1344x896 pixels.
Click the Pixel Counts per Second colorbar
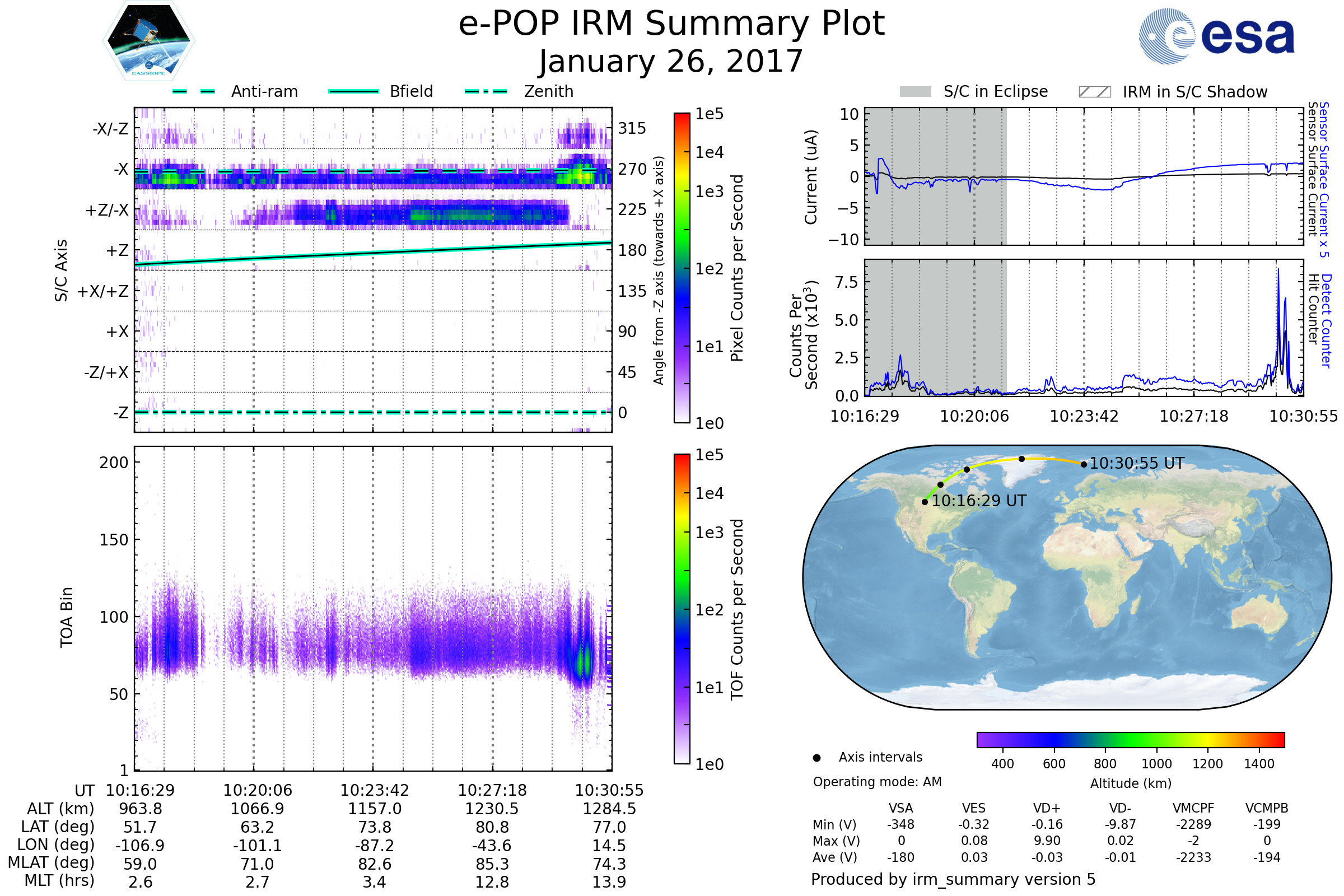[682, 268]
